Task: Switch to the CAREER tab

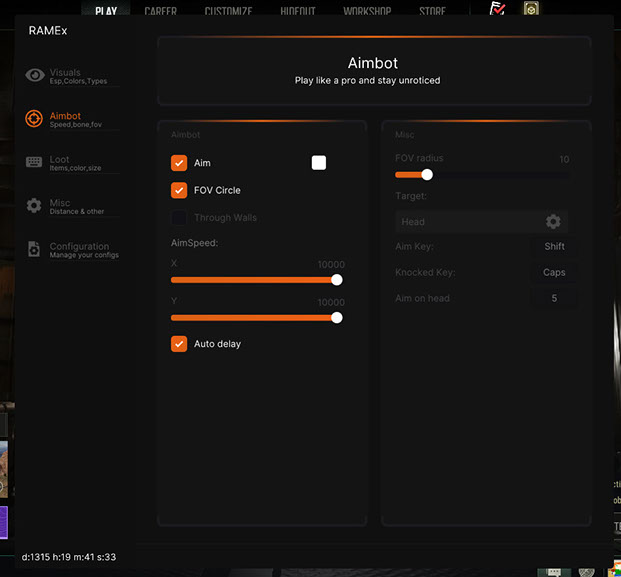Action: (x=161, y=12)
